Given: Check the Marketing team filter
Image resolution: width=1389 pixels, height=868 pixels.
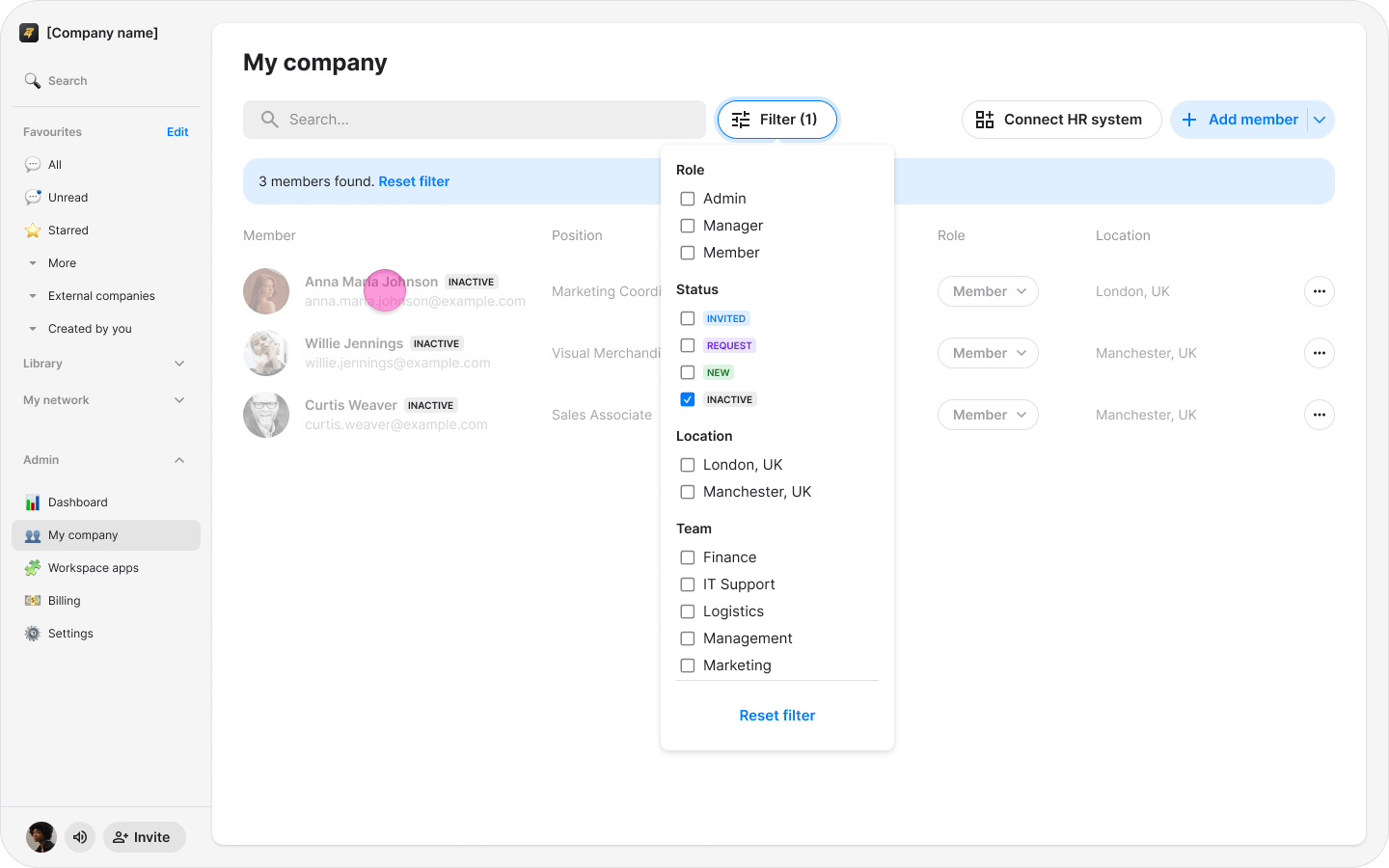Looking at the screenshot, I should coord(688,665).
